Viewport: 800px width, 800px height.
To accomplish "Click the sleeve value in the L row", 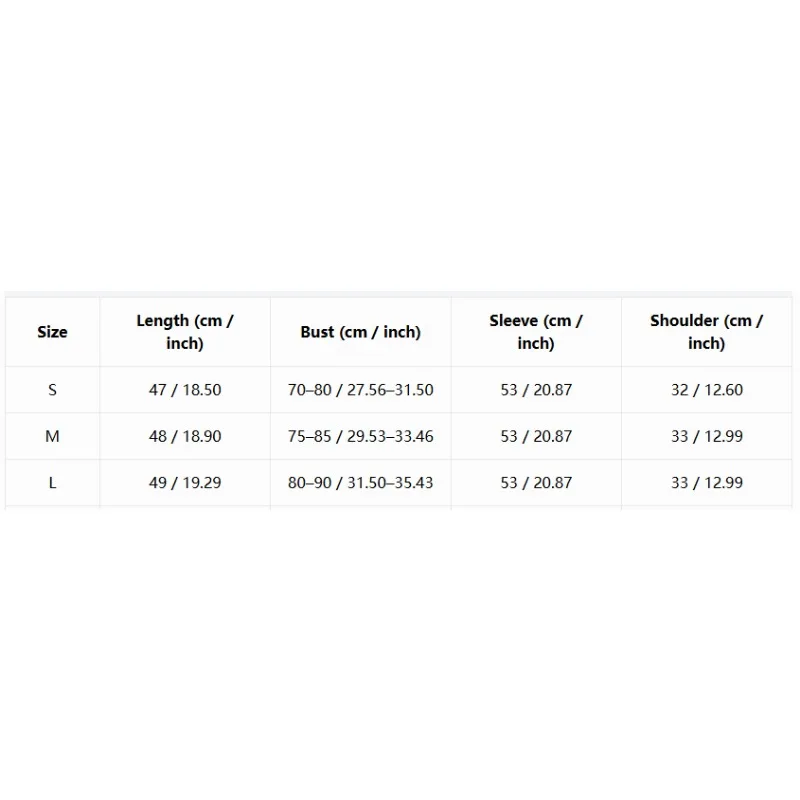I will point(536,483).
